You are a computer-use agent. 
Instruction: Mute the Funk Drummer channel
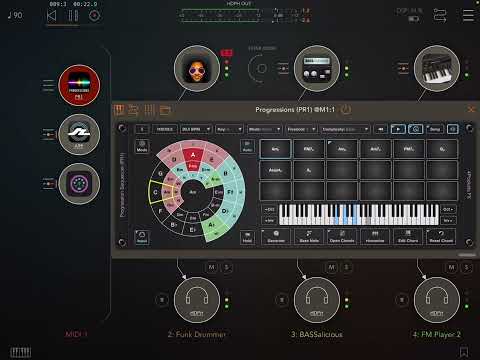(x=211, y=267)
